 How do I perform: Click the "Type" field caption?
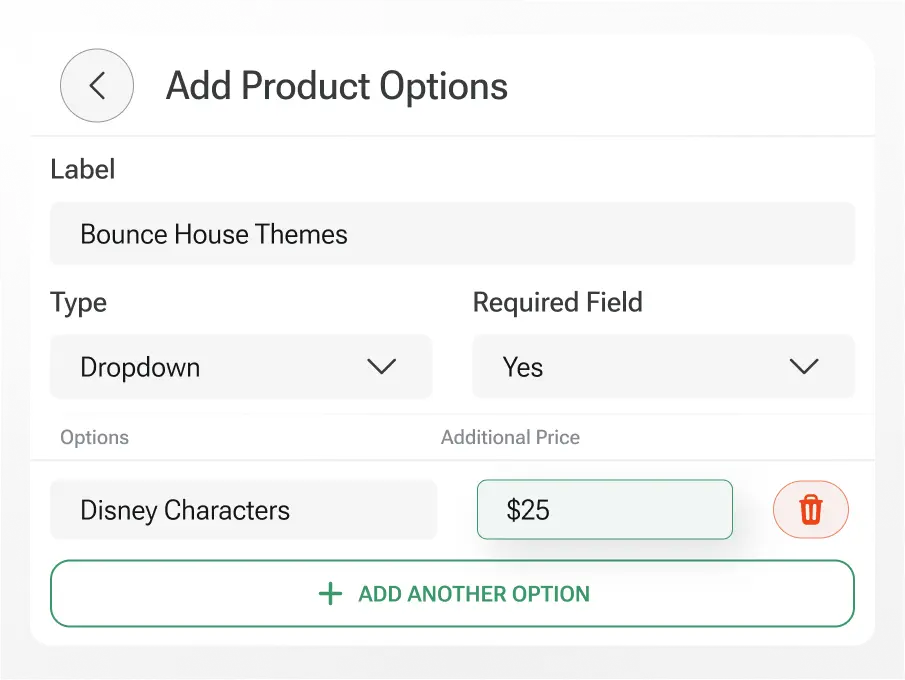78,302
